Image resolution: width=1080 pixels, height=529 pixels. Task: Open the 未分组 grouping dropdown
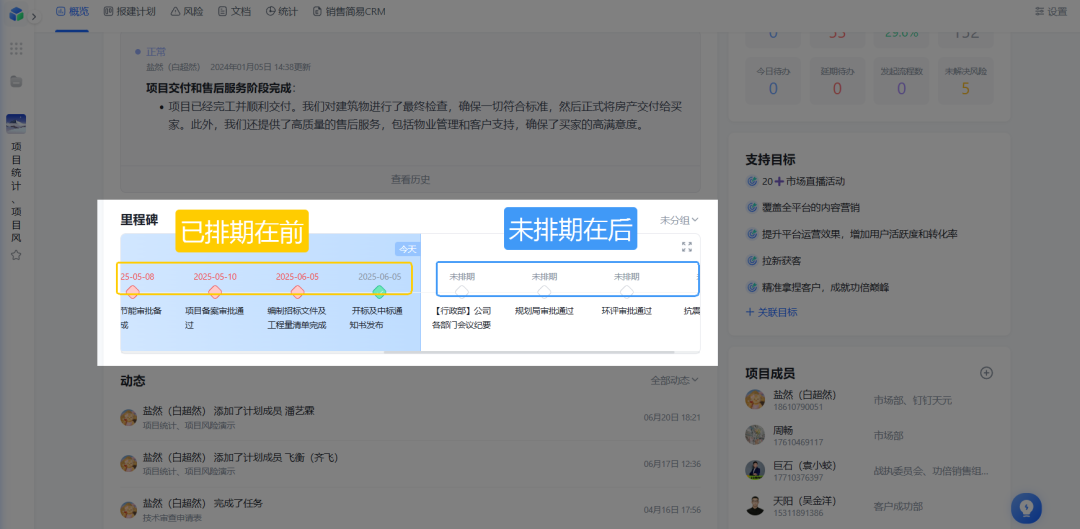tap(679, 219)
